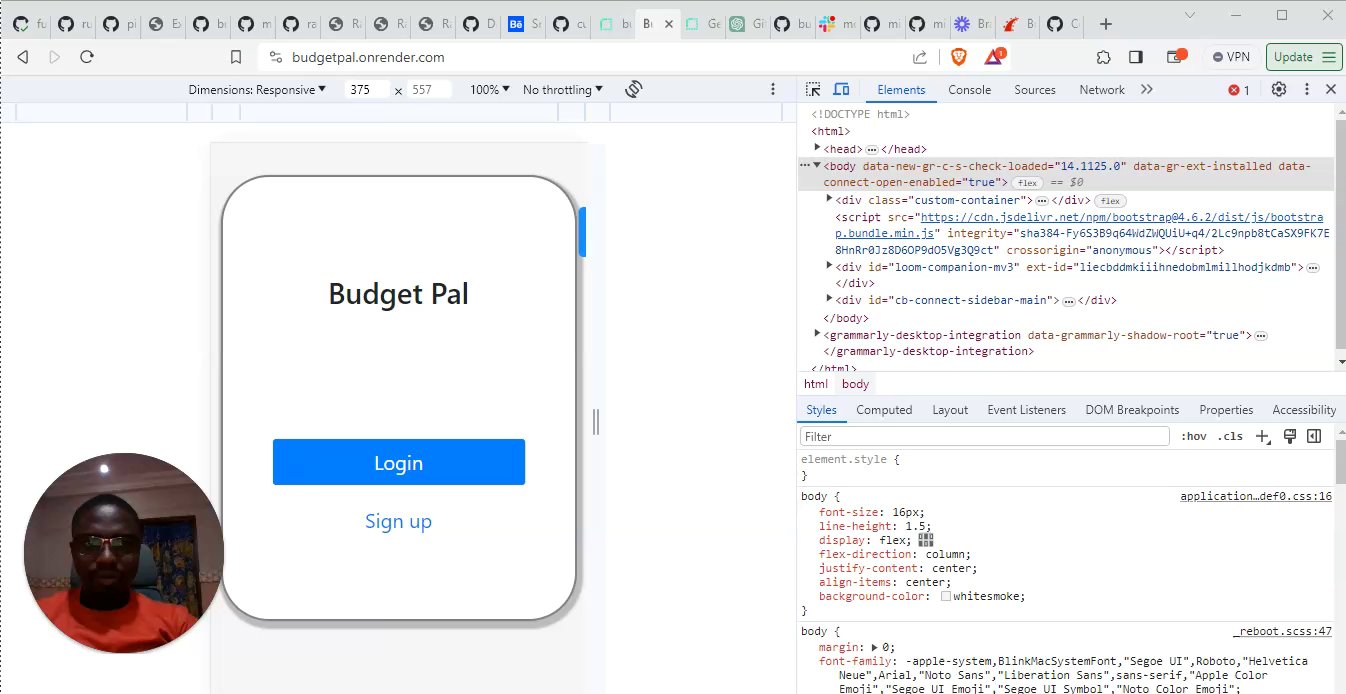Open the 100% zoom dropdown
The width and height of the screenshot is (1346, 694).
click(489, 89)
